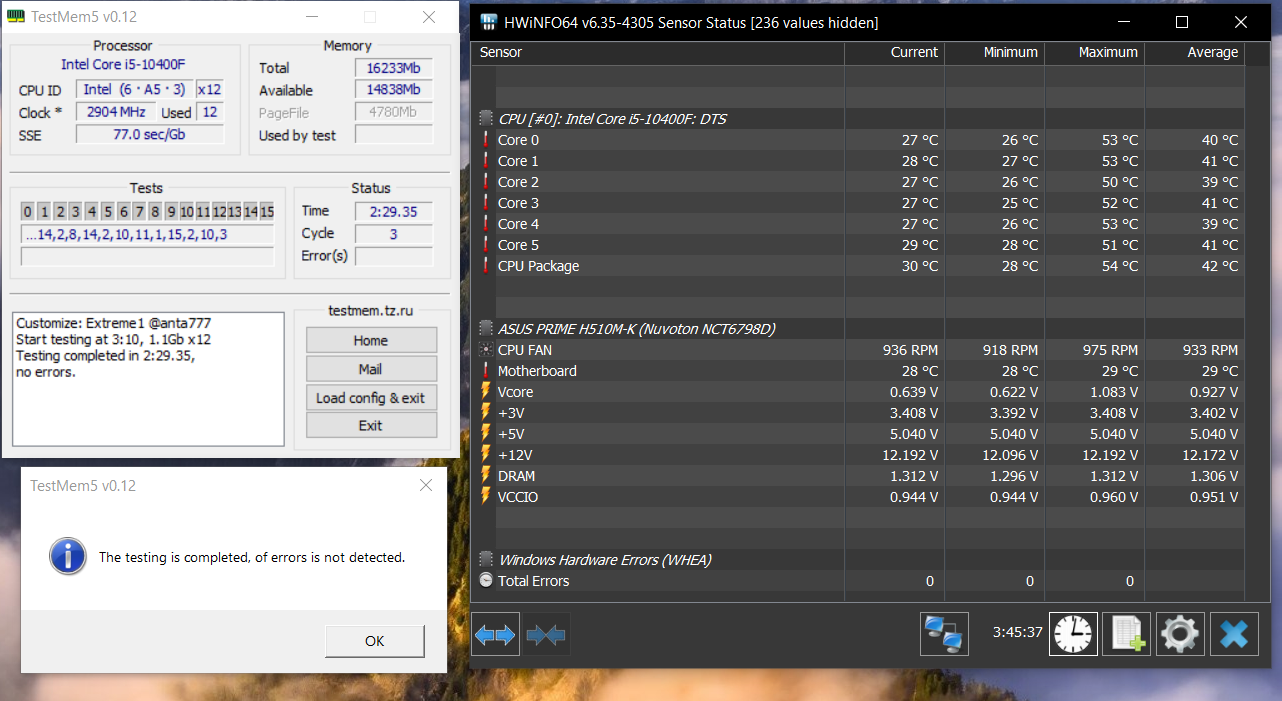Select the Core 3 sensor row
The width and height of the screenshot is (1282, 701).
coord(858,203)
